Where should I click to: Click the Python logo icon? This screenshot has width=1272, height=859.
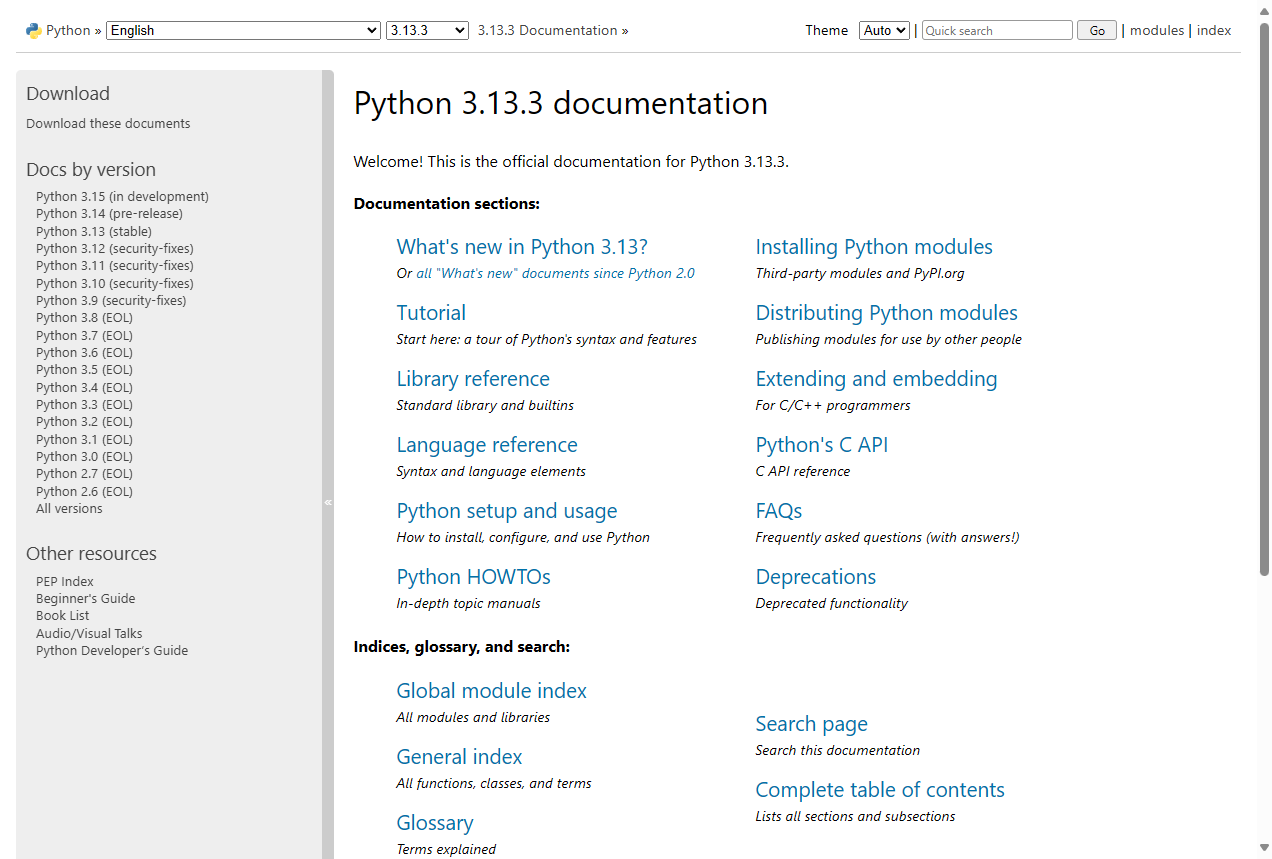pos(33,30)
